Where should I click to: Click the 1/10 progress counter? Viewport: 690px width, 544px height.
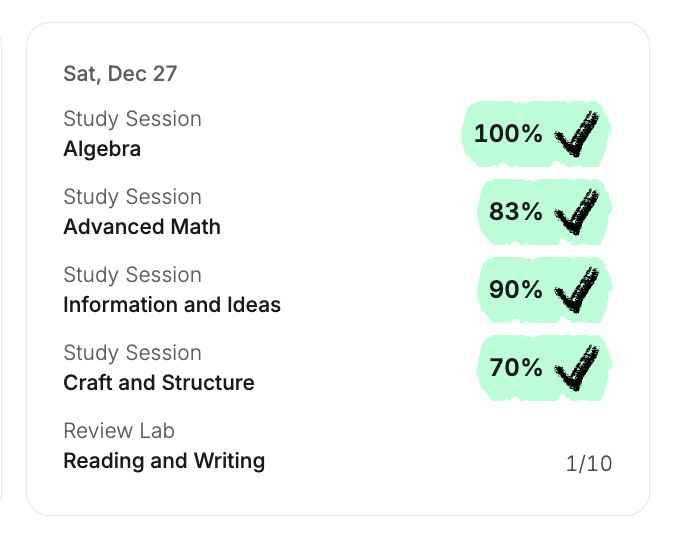(x=588, y=463)
